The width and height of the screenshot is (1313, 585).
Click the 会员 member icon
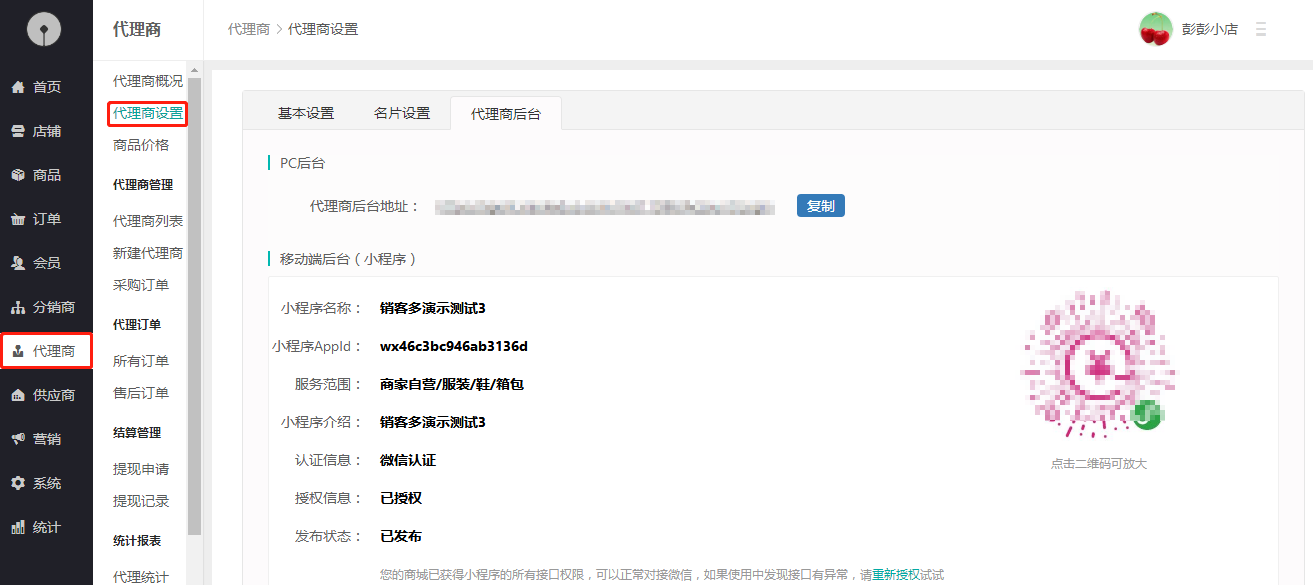pyautogui.click(x=18, y=263)
